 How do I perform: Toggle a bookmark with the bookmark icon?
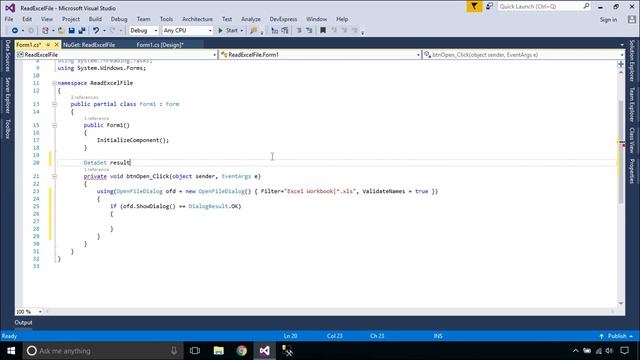(323, 31)
